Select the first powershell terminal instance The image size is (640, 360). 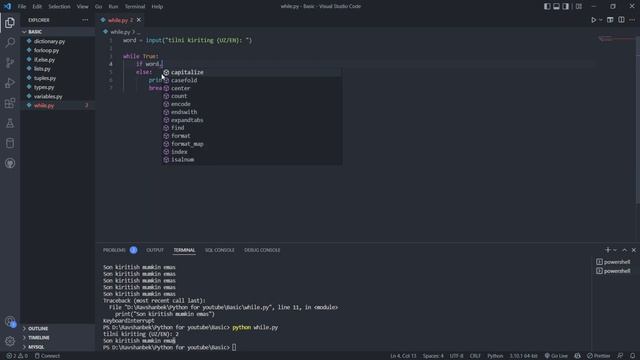(613, 262)
